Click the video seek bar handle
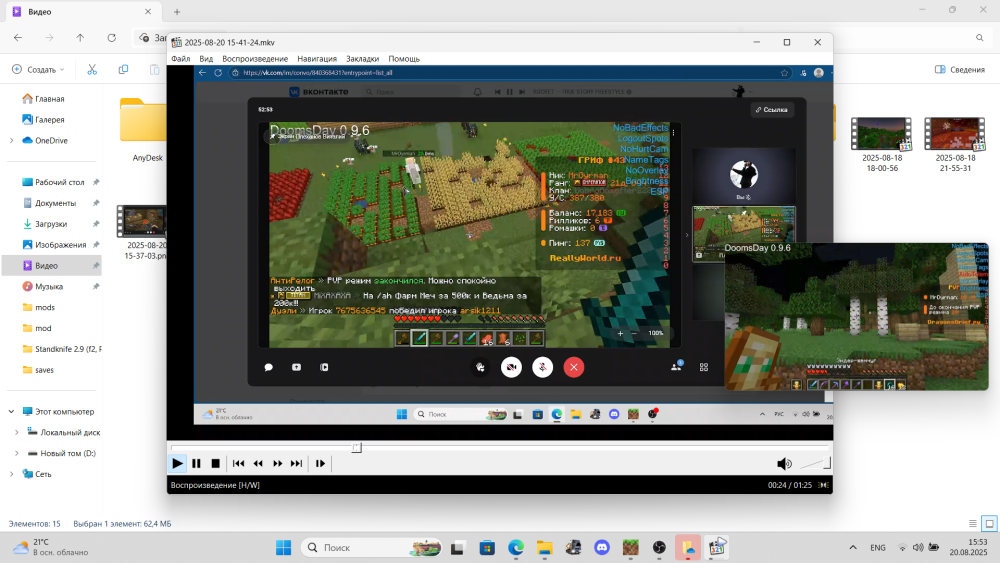 [357, 448]
